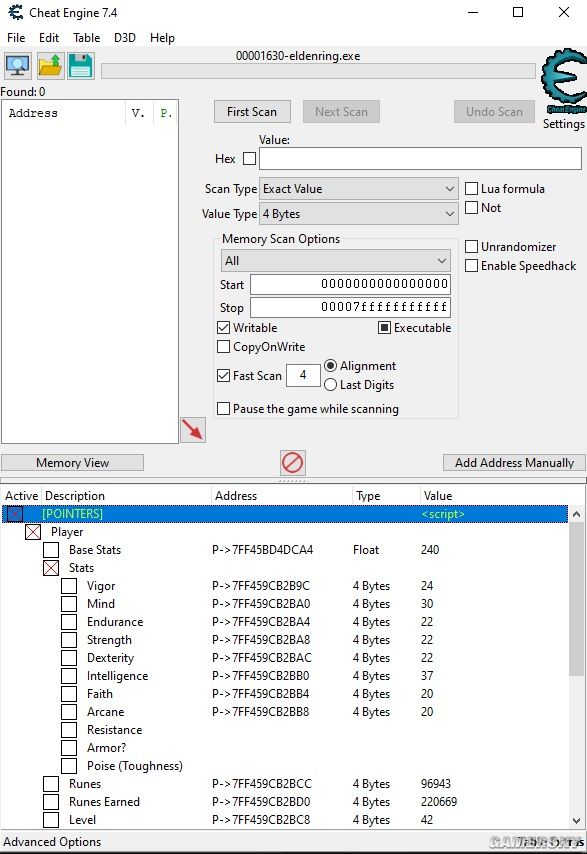Screen dimensions: 587x854
Task: Open the process selector computer icon
Action: (x=17, y=65)
